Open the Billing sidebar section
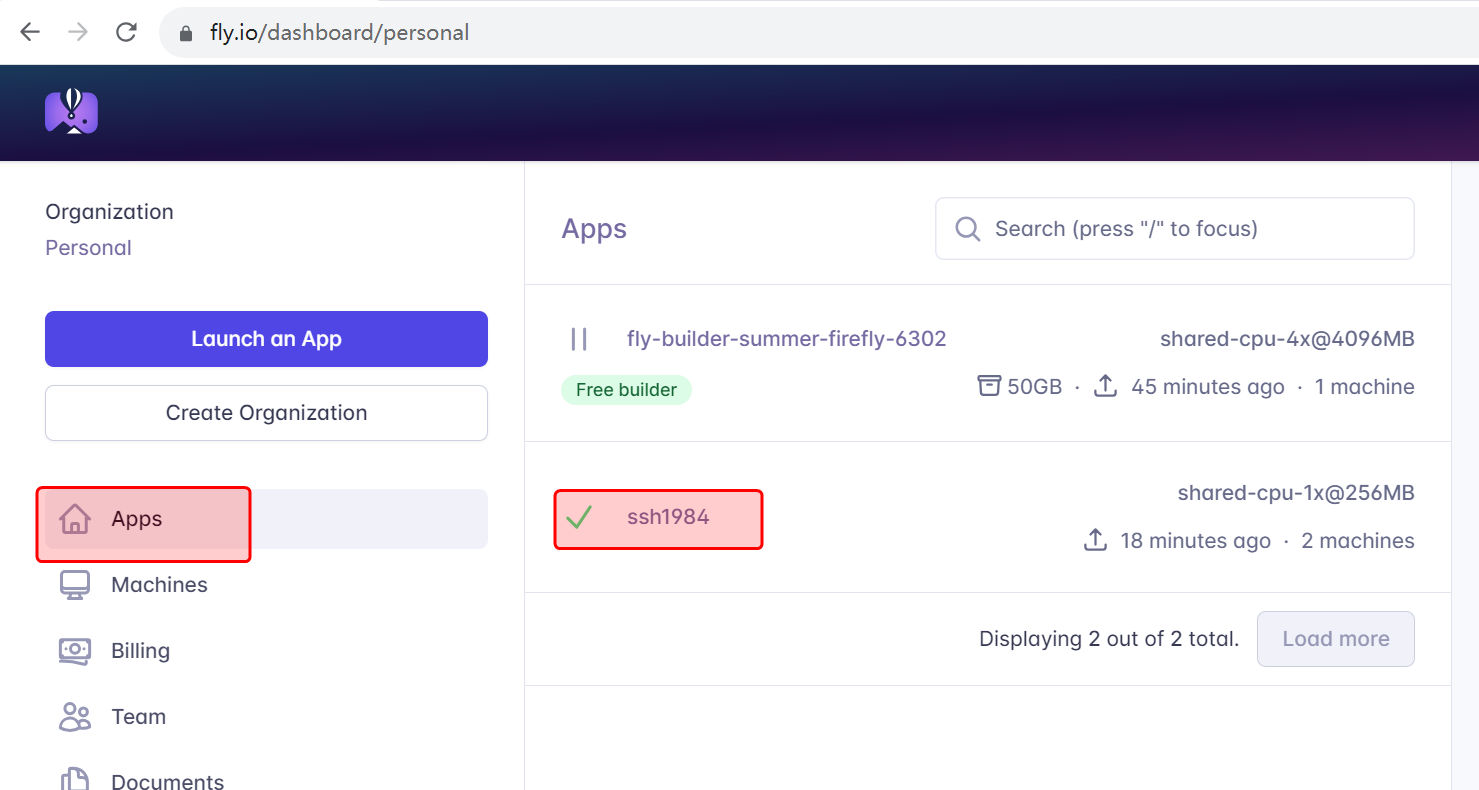This screenshot has height=790, width=1479. [140, 651]
